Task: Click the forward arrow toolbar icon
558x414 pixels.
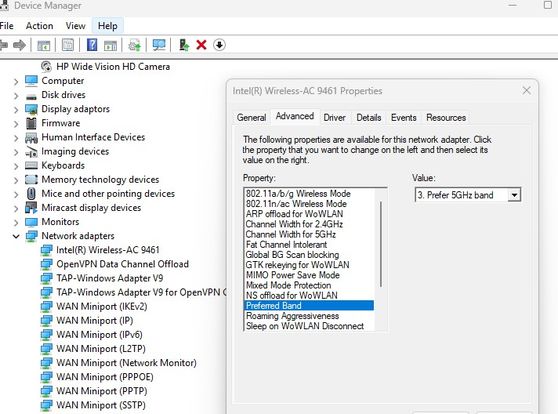Action: point(19,45)
